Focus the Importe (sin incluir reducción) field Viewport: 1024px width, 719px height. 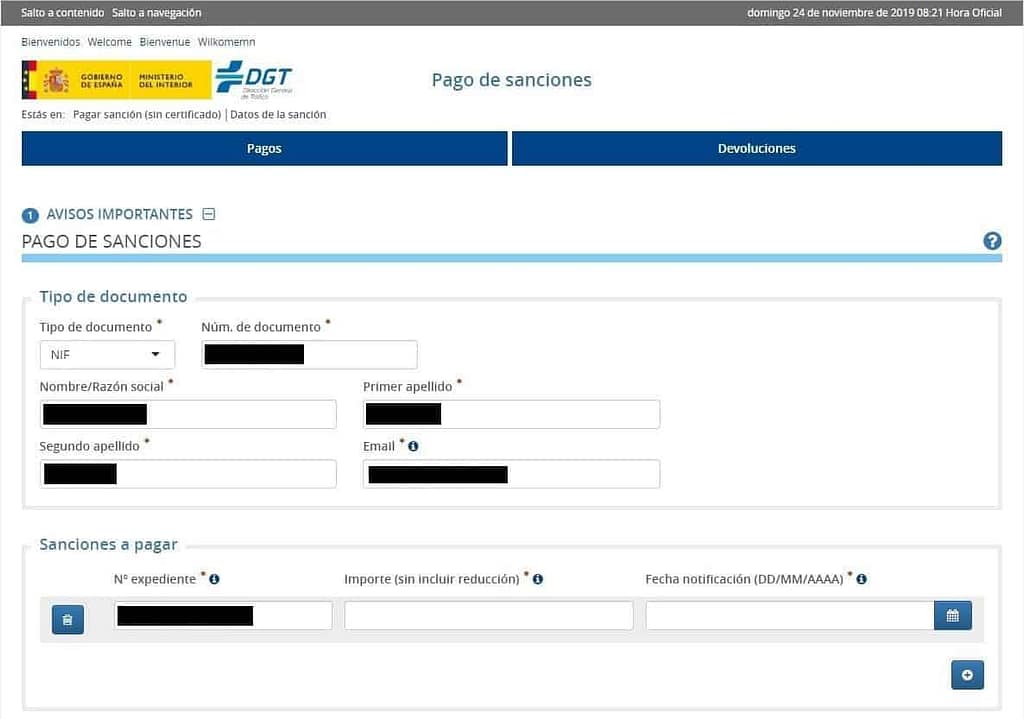[489, 615]
